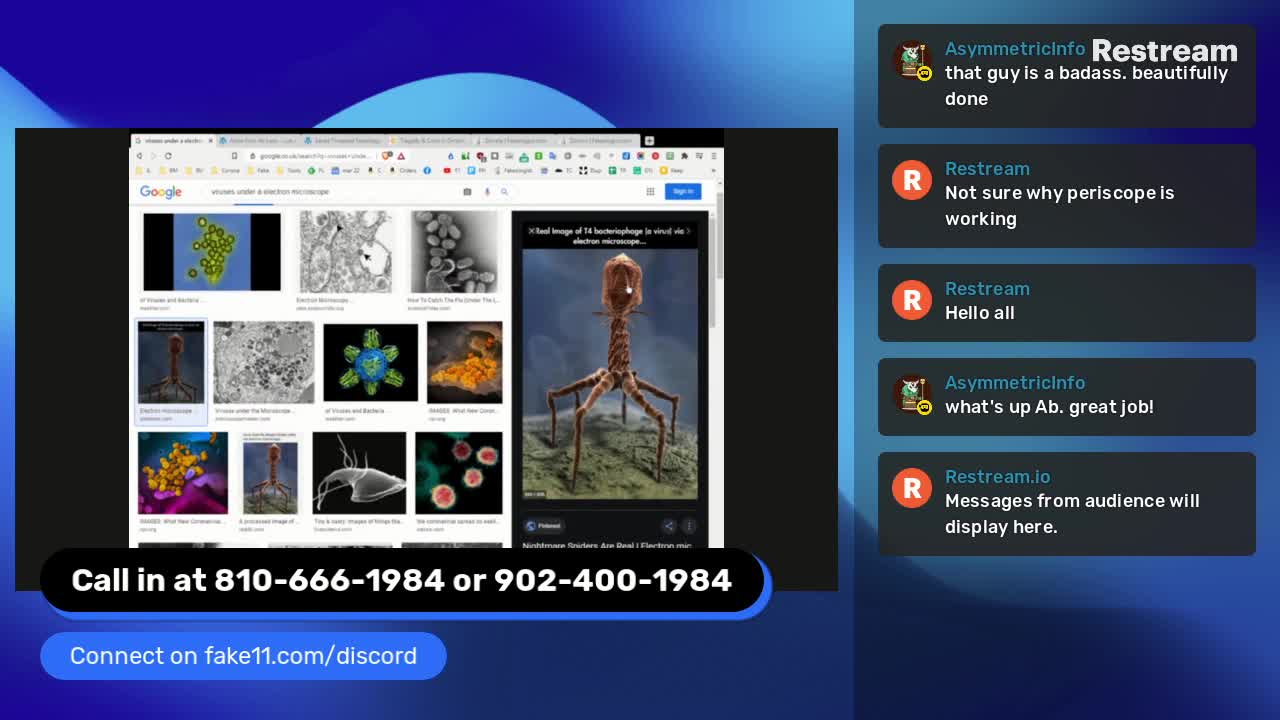The height and width of the screenshot is (720, 1280).
Task: Click Restream.io avatar on audience message
Action: click(x=912, y=488)
